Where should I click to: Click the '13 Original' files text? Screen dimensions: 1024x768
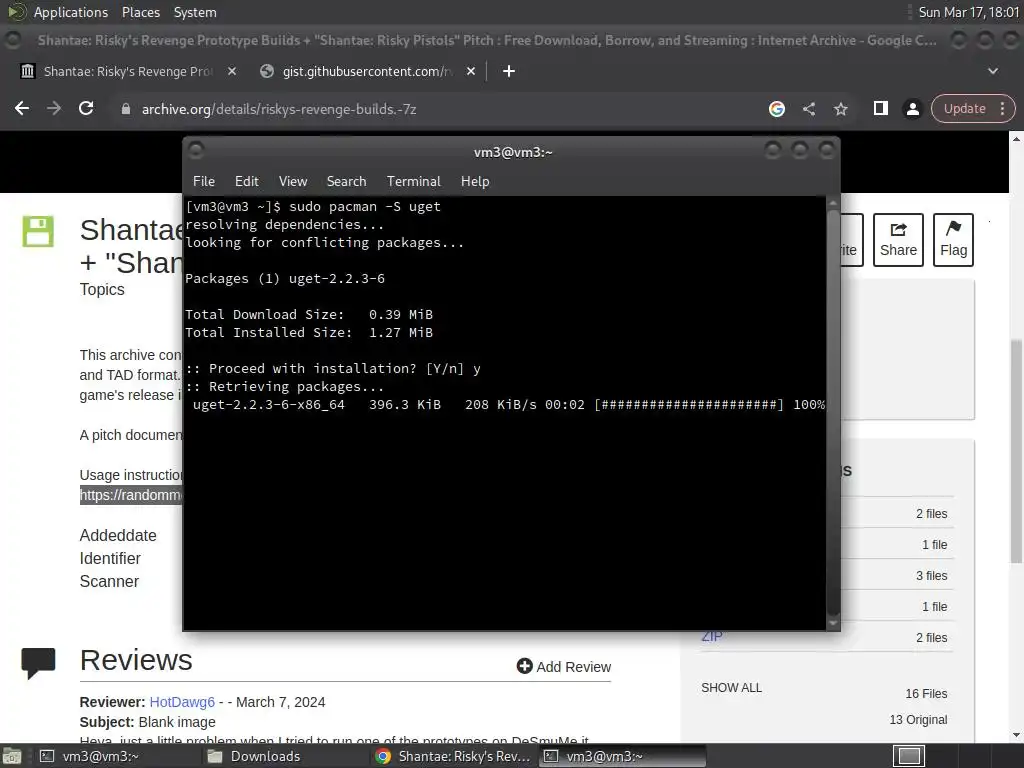(x=918, y=720)
